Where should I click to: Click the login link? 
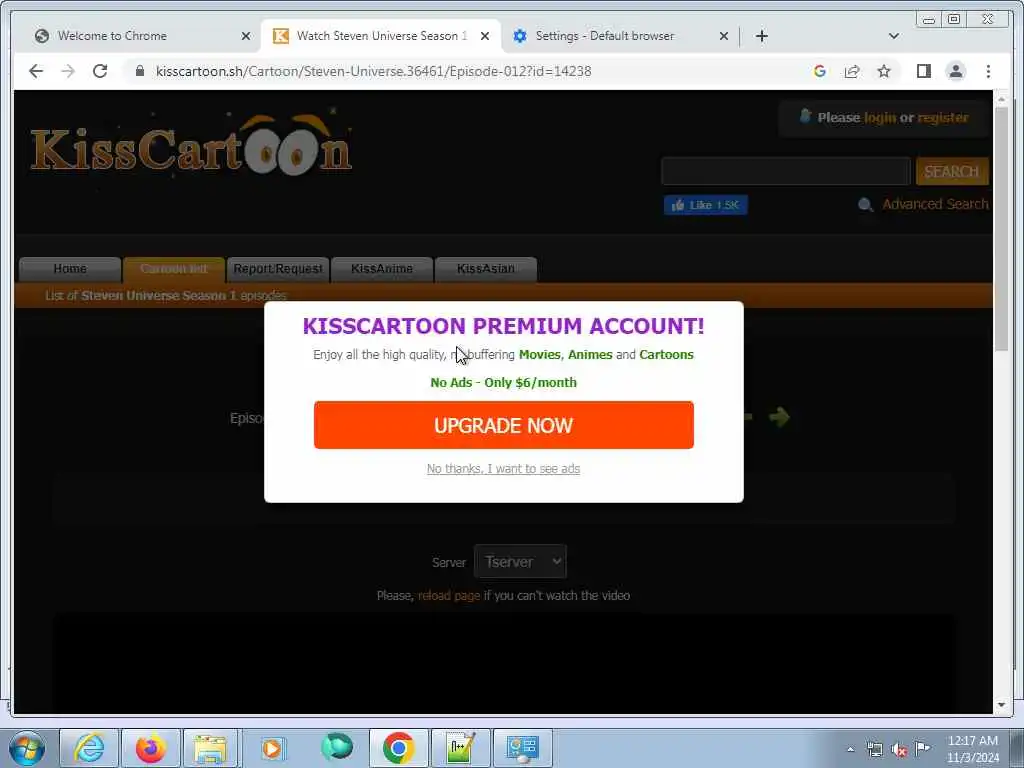tap(880, 118)
